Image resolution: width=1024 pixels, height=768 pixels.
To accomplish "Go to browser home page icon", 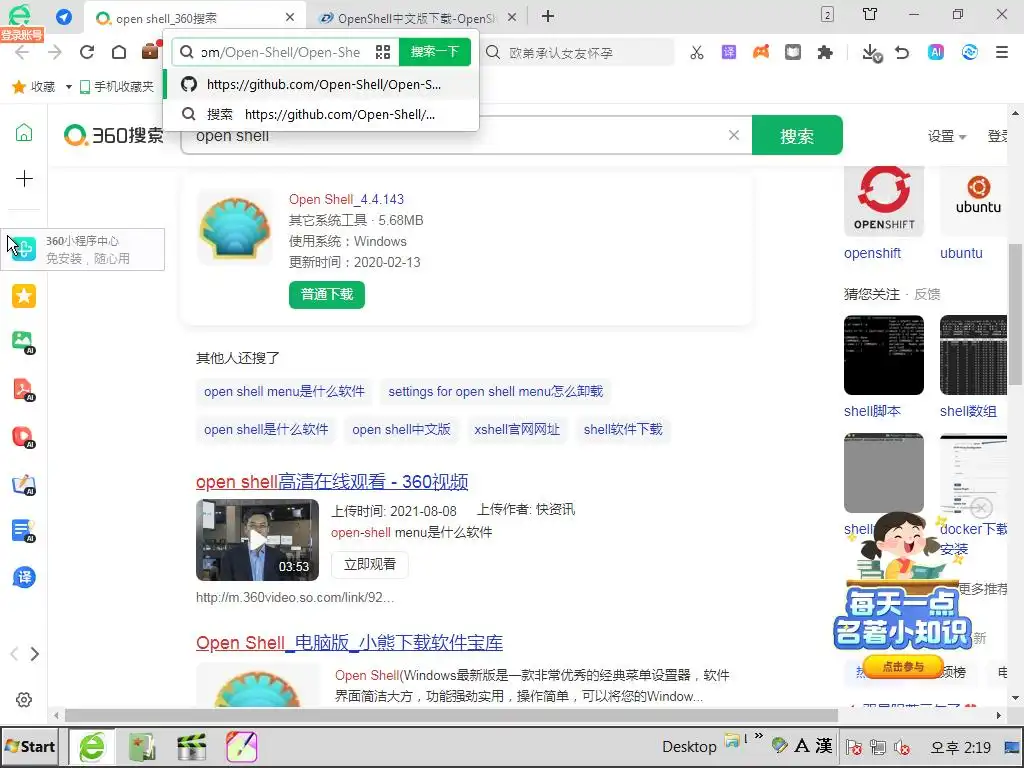I will [x=119, y=52].
